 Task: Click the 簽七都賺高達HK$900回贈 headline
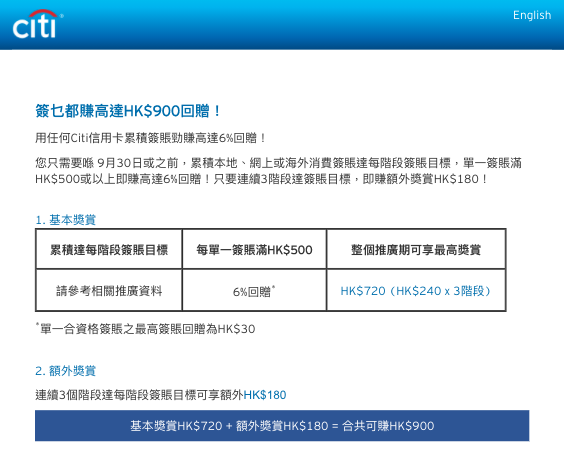[x=128, y=111]
